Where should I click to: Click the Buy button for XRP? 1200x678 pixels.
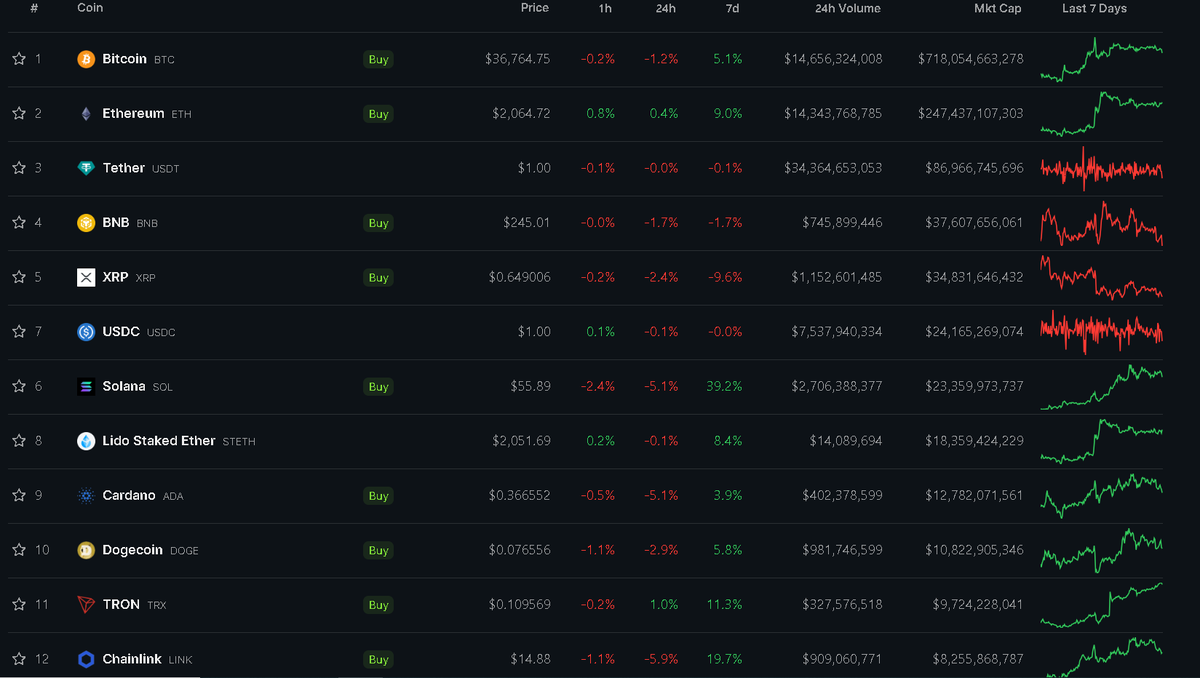(378, 277)
